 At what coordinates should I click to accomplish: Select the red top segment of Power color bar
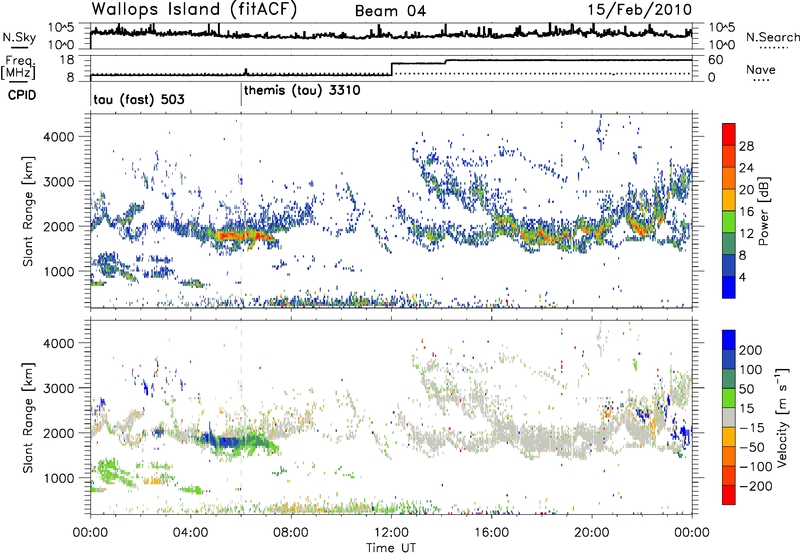[x=729, y=134]
